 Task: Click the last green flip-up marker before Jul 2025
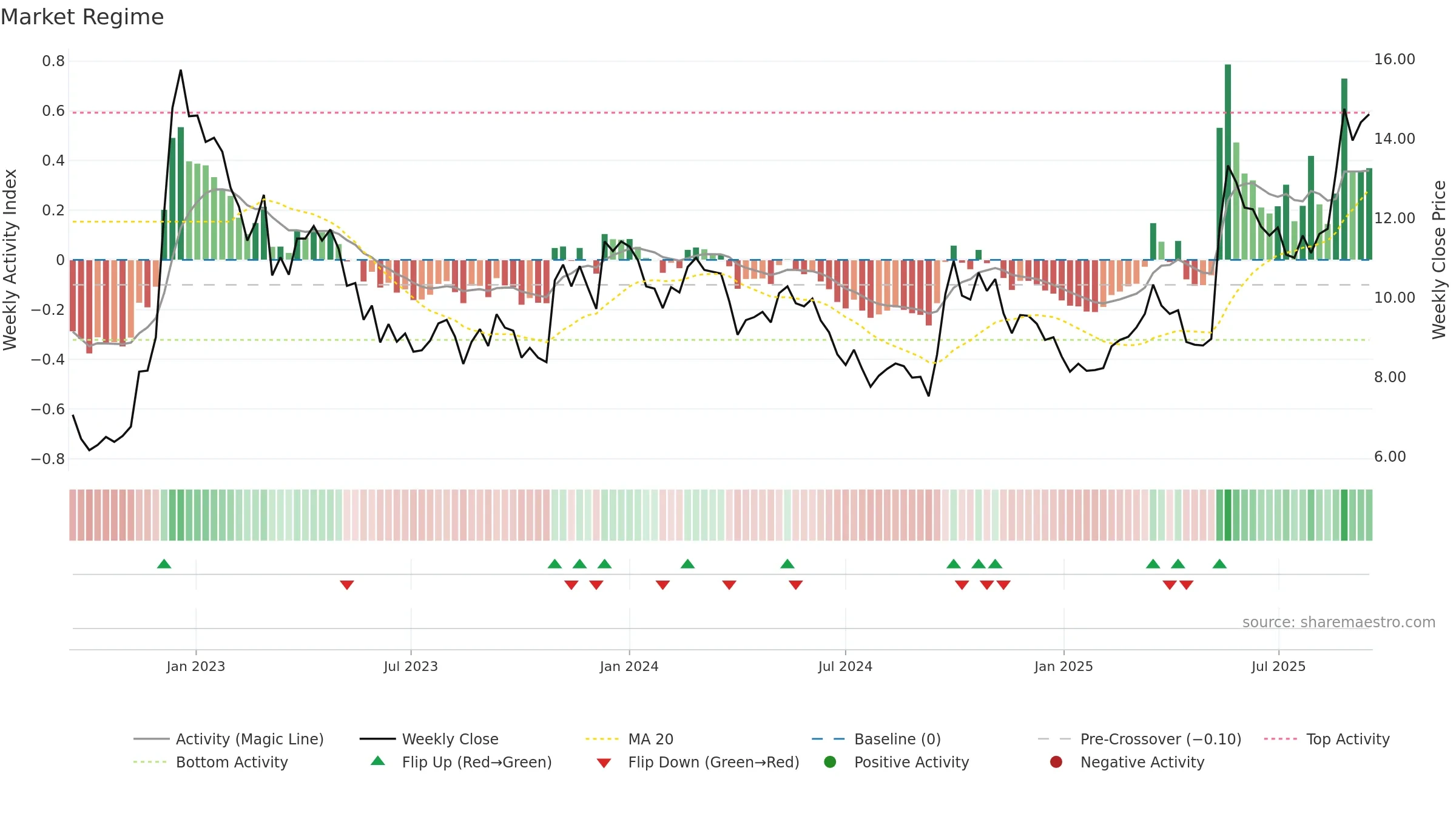1219,564
